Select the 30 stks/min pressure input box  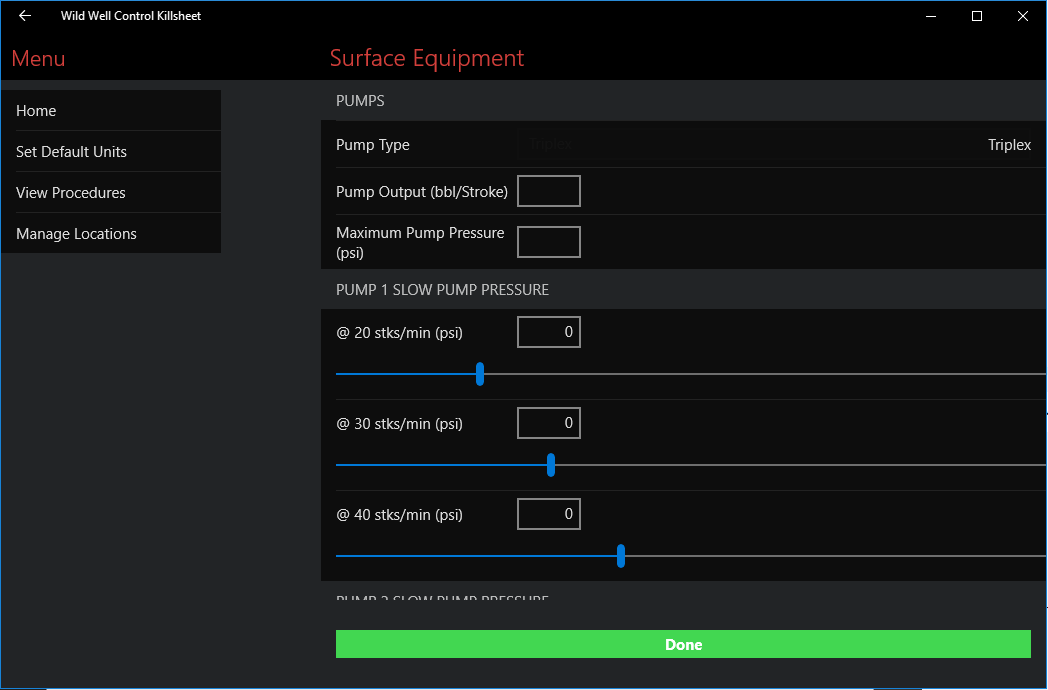point(549,423)
